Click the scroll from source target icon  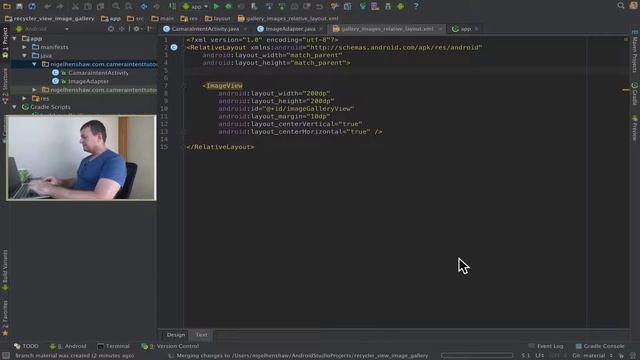click(x=111, y=29)
